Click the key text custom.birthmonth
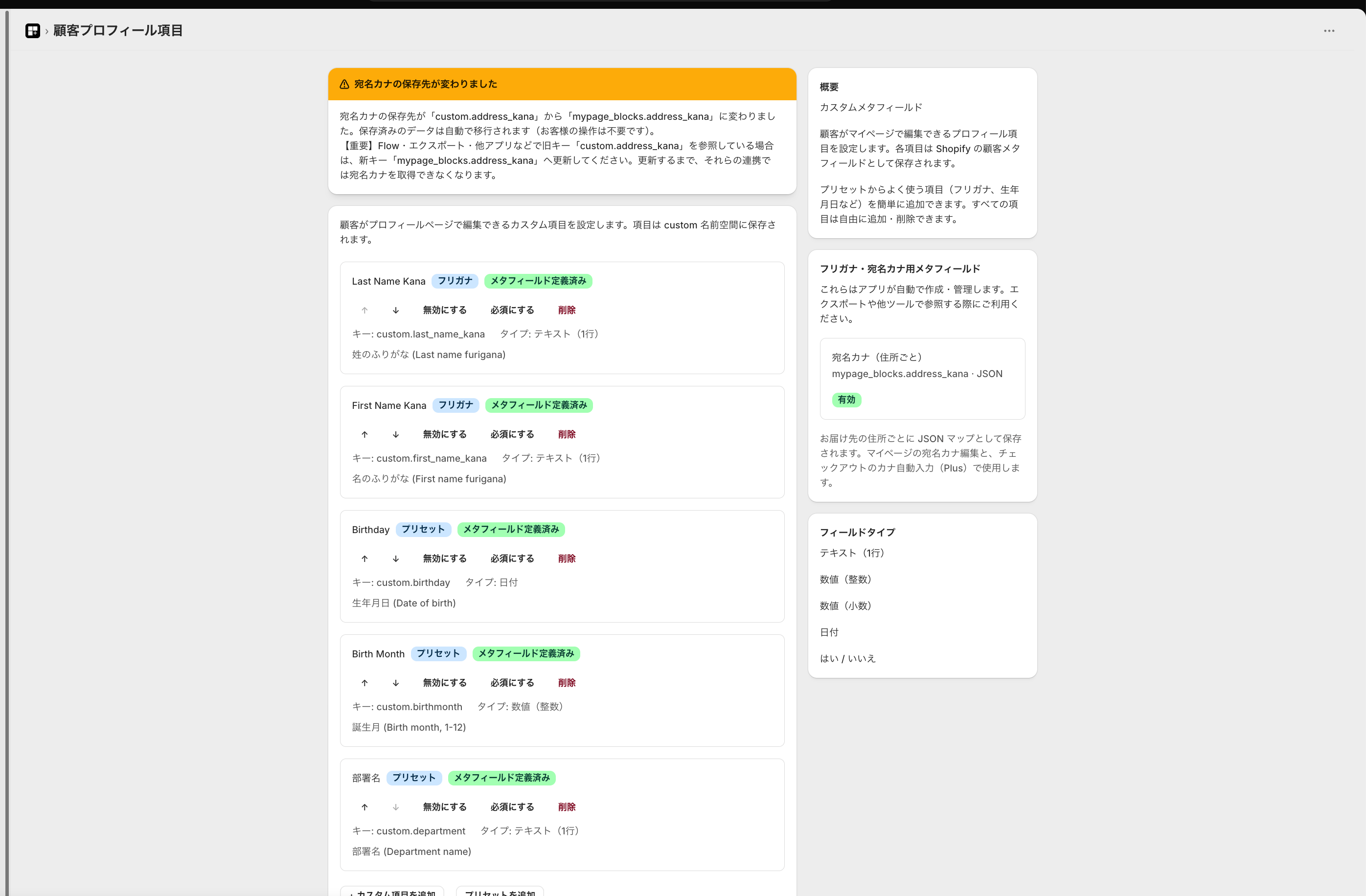This screenshot has height=896, width=1366. (420, 707)
